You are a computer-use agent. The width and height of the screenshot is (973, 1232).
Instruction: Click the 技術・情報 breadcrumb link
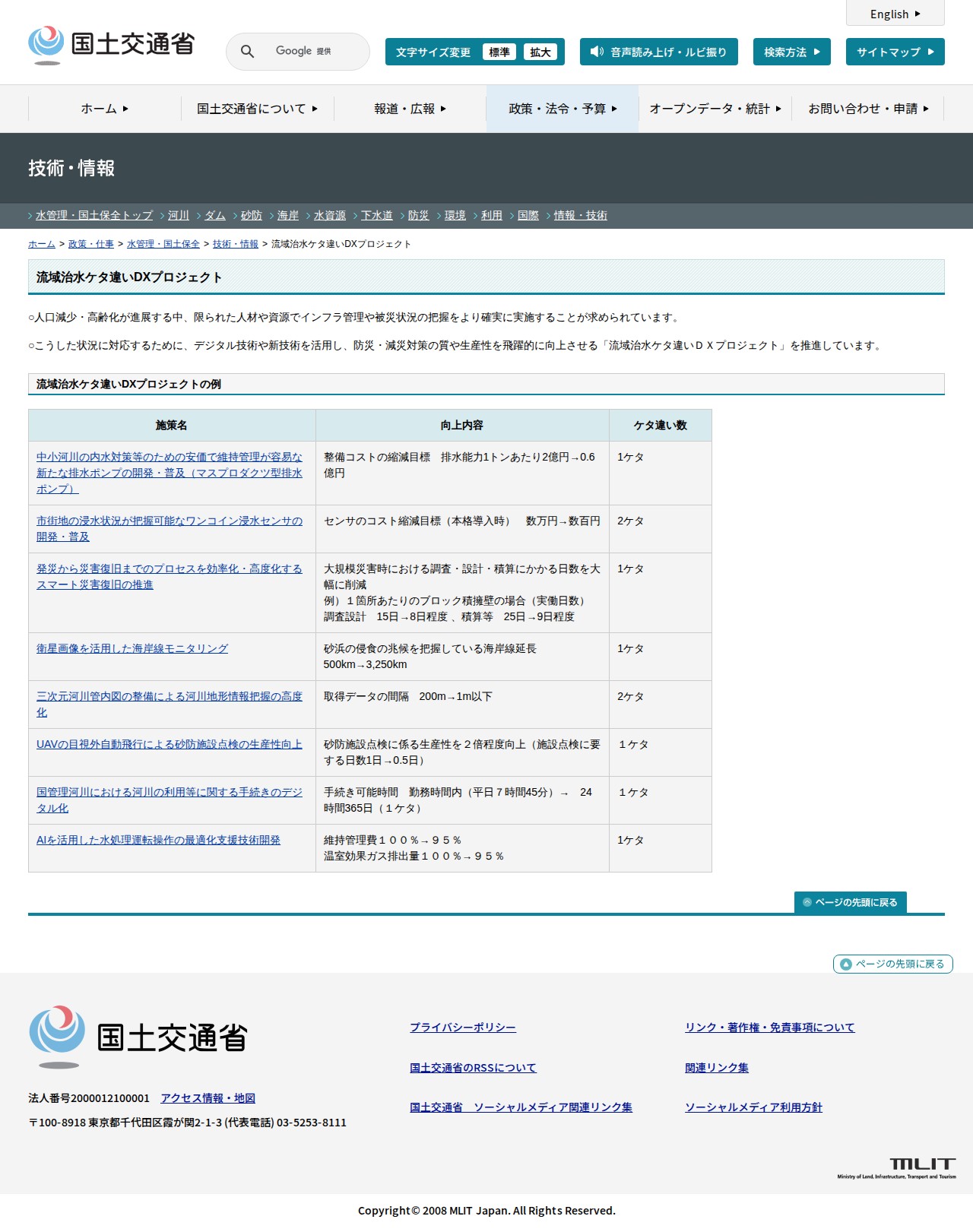[x=236, y=244]
